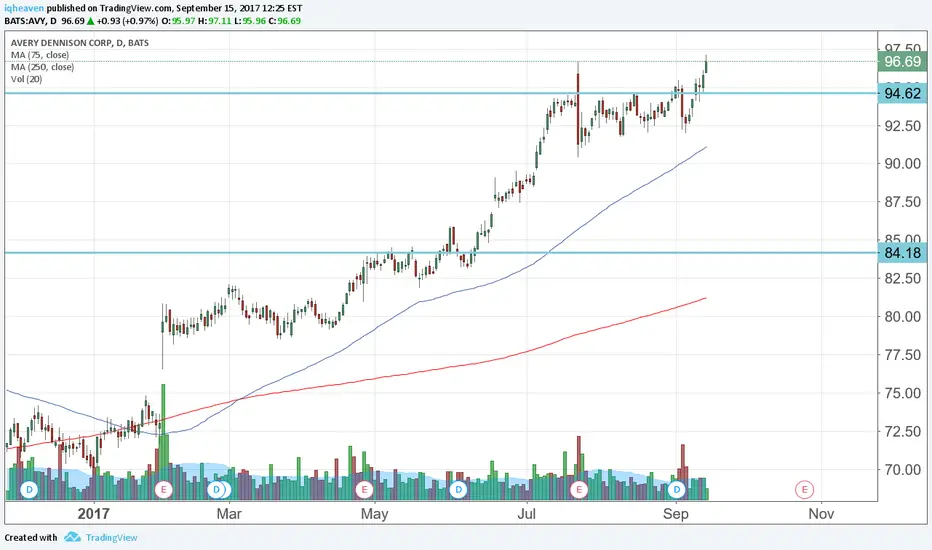The width and height of the screenshot is (932, 550).
Task: Click the 'Sep' time axis label
Action: pyautogui.click(x=676, y=513)
